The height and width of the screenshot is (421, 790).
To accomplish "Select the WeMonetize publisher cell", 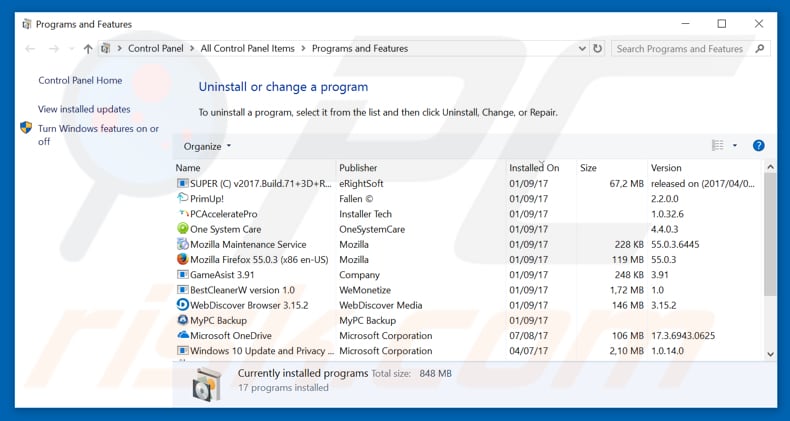I will [365, 290].
